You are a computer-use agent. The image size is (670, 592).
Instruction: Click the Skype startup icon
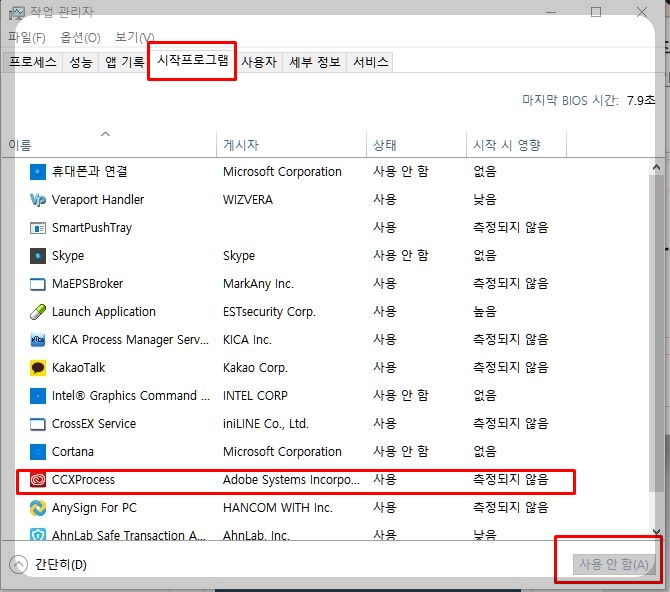pyautogui.click(x=38, y=256)
